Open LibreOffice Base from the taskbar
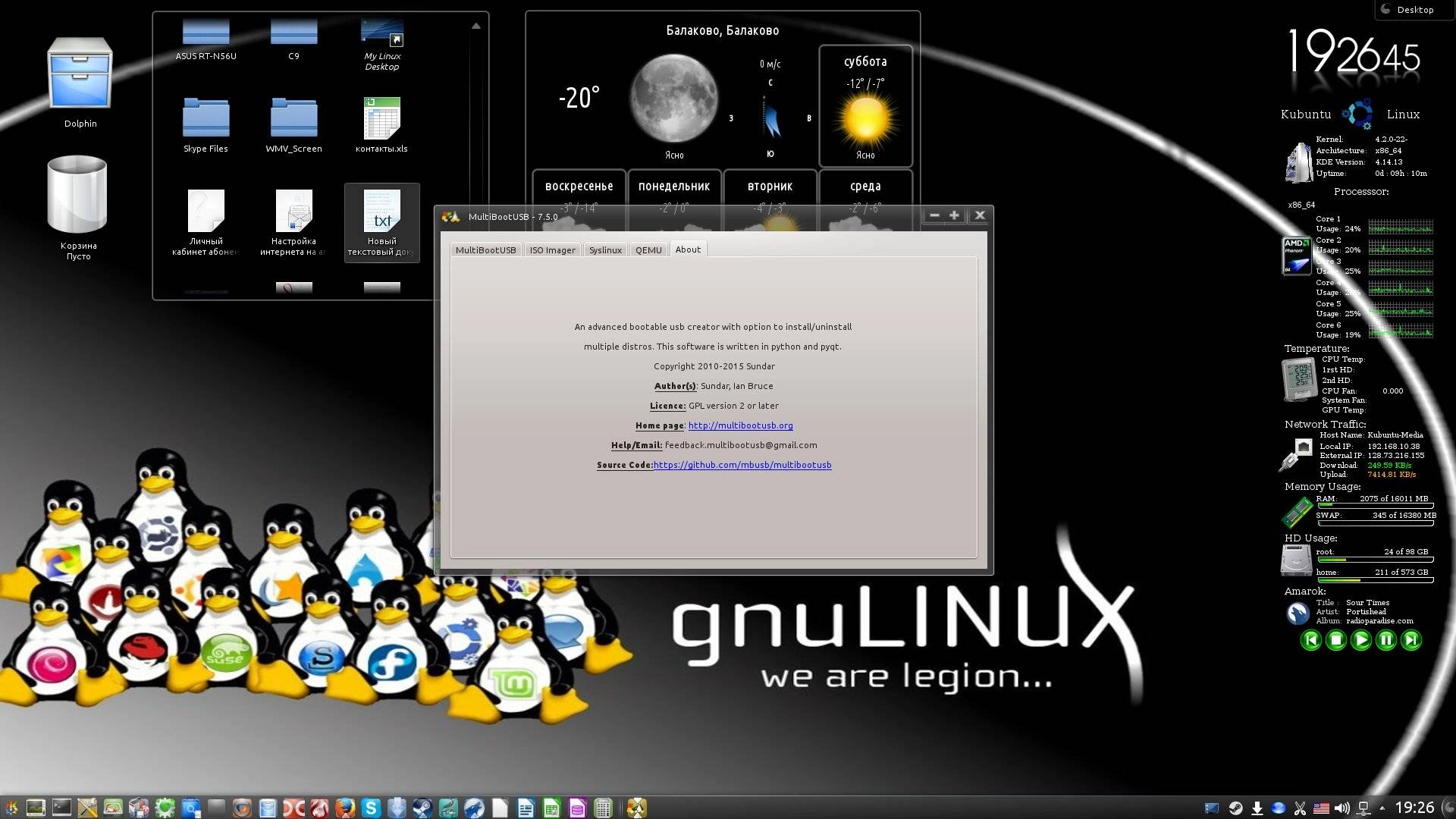 577,808
